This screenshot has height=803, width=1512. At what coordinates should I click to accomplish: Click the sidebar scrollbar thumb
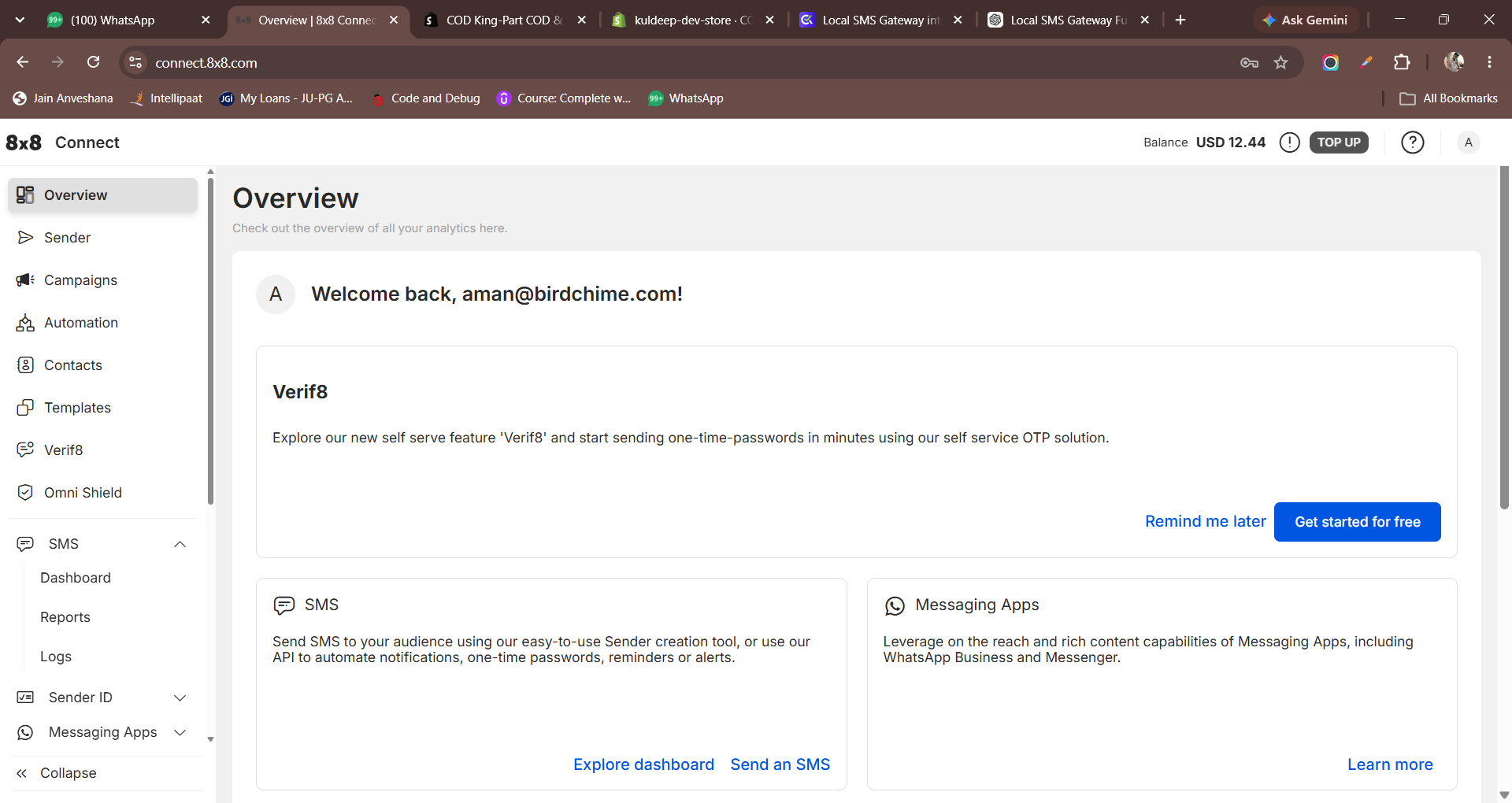[210, 340]
